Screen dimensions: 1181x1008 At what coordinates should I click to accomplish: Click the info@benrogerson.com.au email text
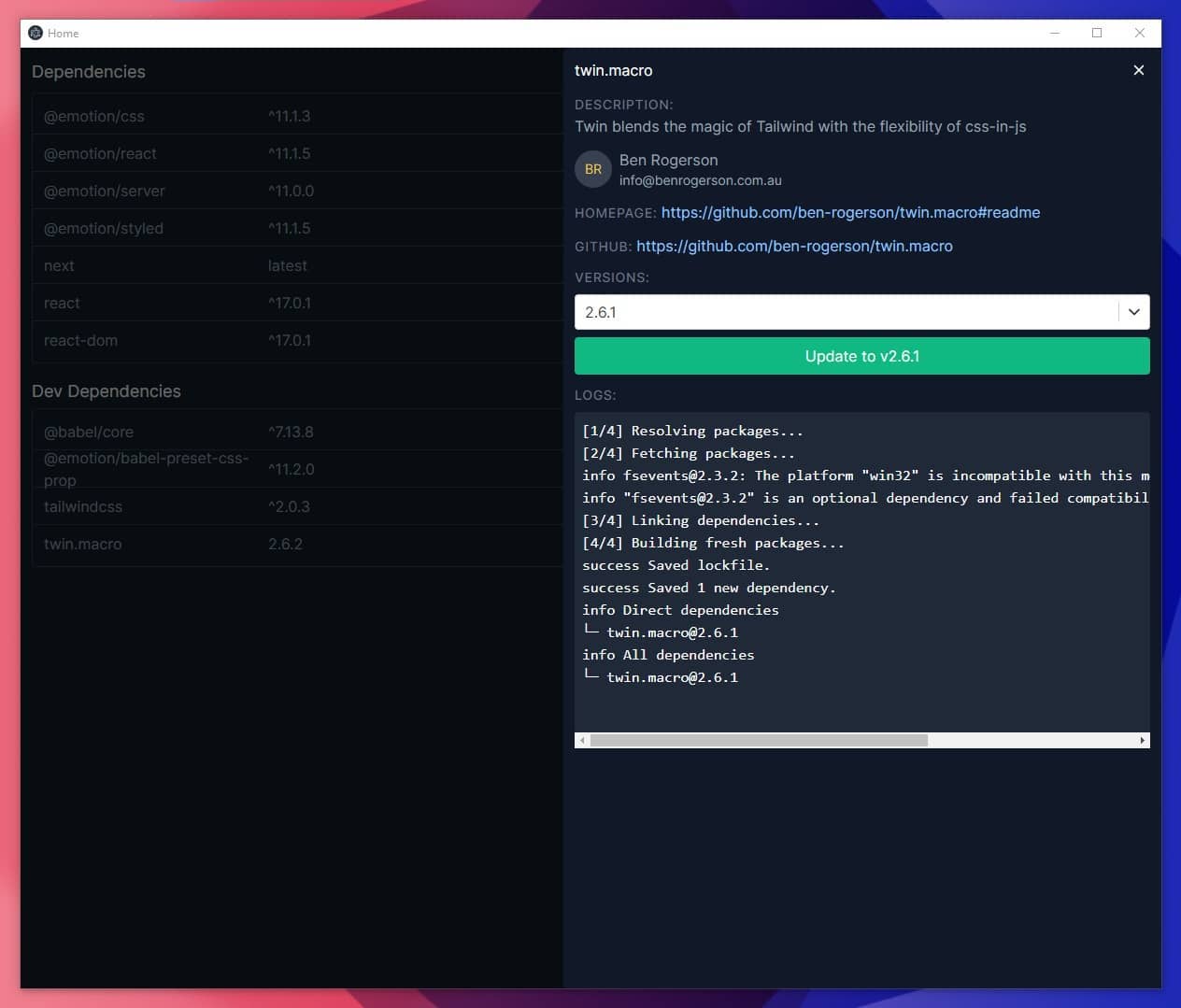tap(701, 180)
